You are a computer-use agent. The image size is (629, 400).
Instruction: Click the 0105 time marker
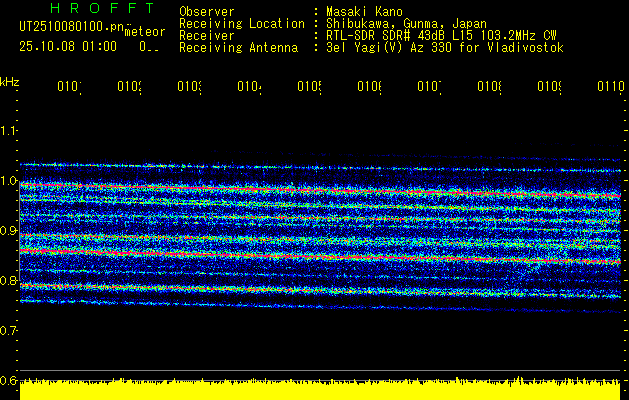coord(310,86)
